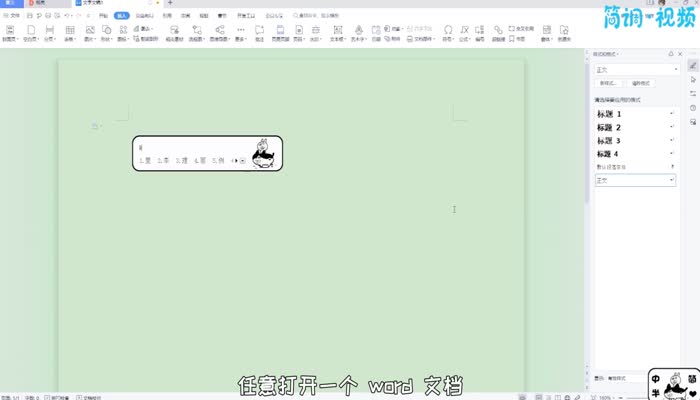This screenshot has width=700, height=400.
Task: Insert a comment with the 批注 icon
Action: coord(259,32)
